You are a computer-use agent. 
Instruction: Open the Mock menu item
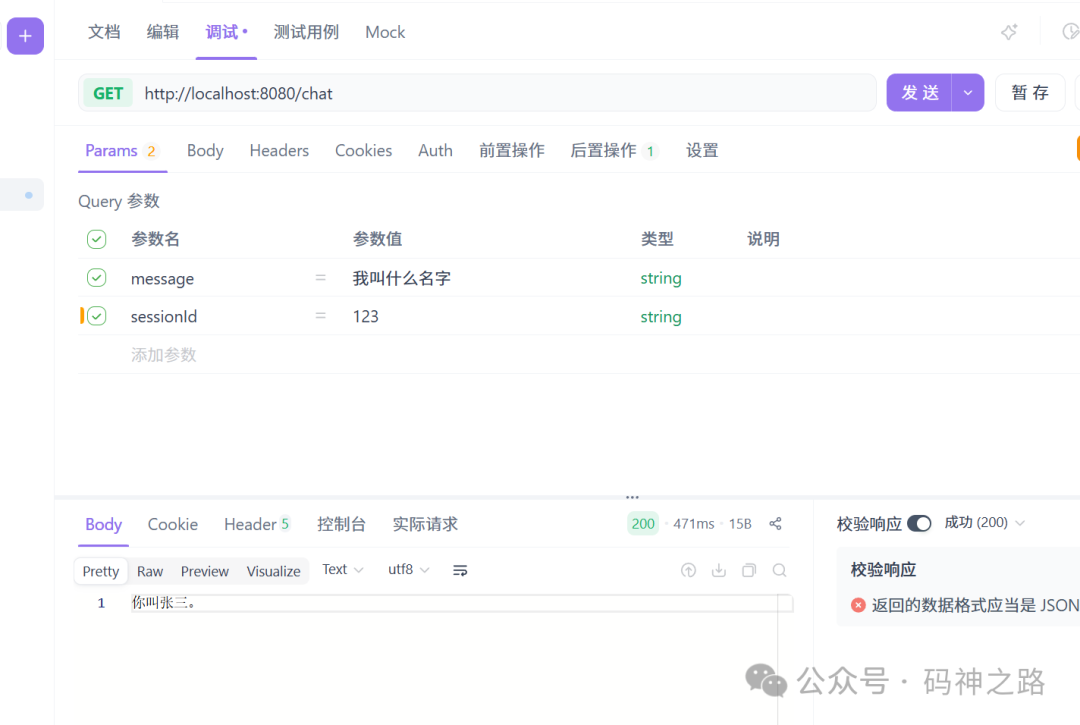point(384,31)
